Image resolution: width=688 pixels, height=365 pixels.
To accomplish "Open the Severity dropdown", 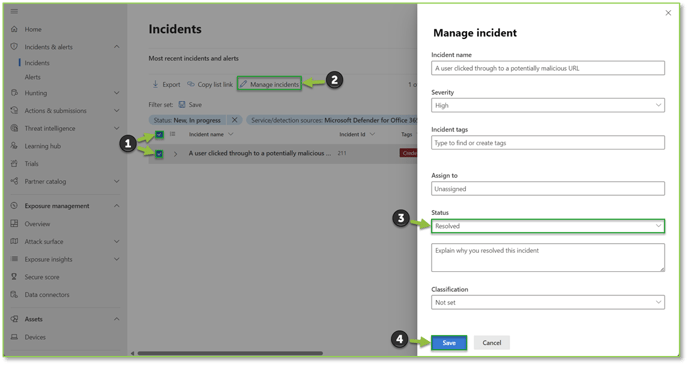I will pos(548,105).
